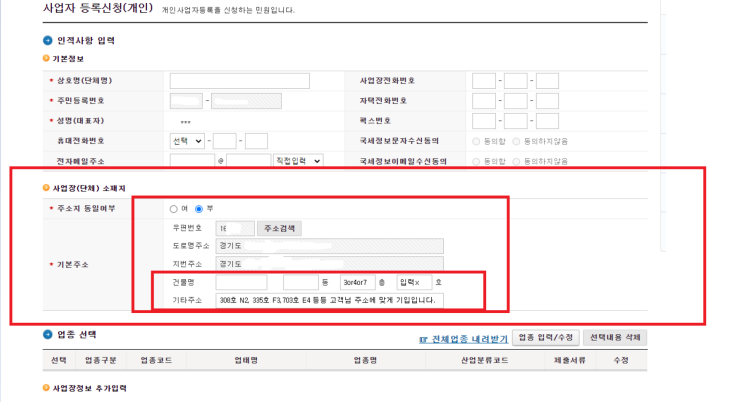Click the 업종 입력/수정 button

[x=545, y=338]
